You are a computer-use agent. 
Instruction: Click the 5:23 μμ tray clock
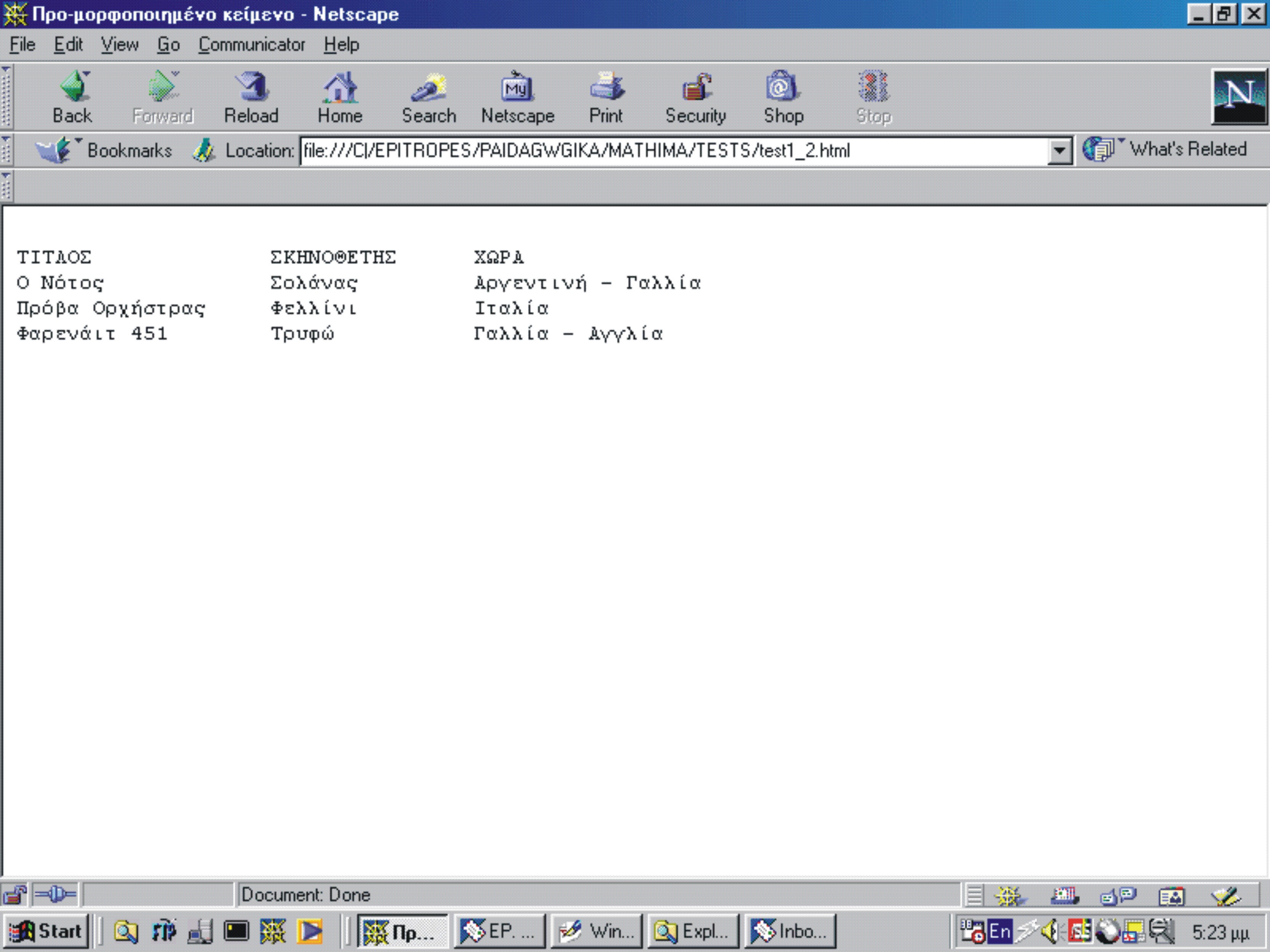pyautogui.click(x=1220, y=933)
